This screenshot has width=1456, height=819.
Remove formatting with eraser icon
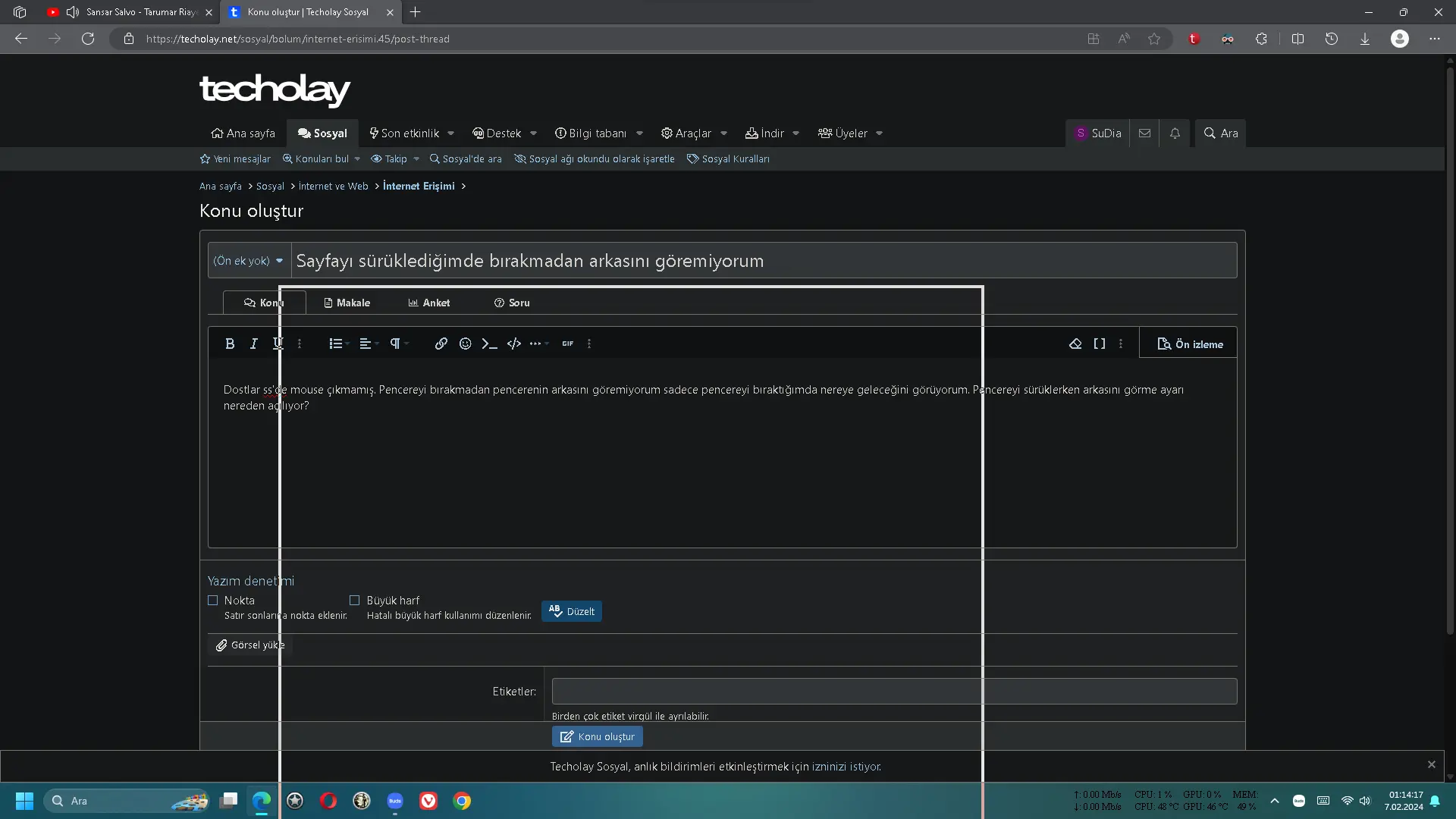(x=1075, y=344)
